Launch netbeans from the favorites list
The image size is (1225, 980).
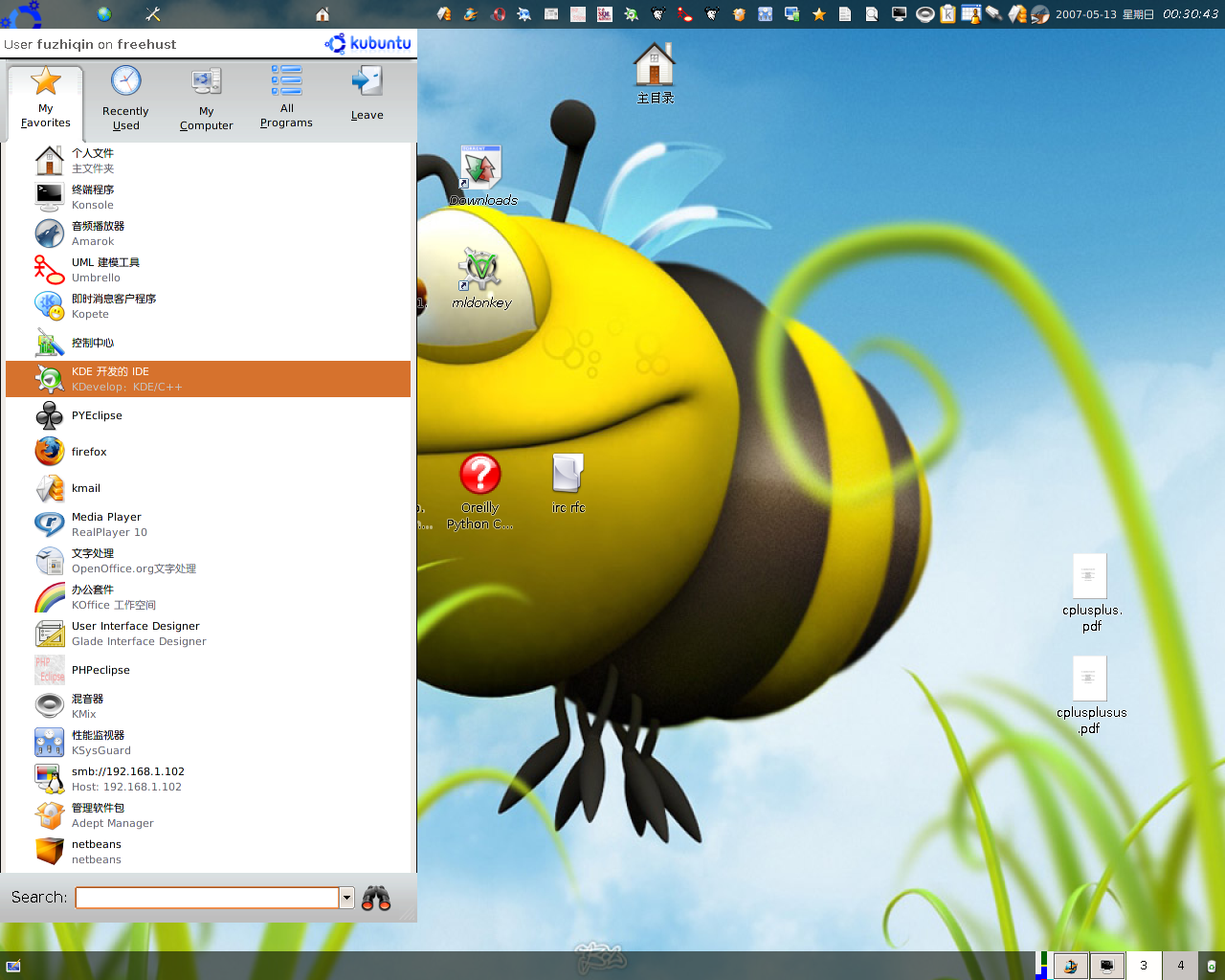pos(209,852)
